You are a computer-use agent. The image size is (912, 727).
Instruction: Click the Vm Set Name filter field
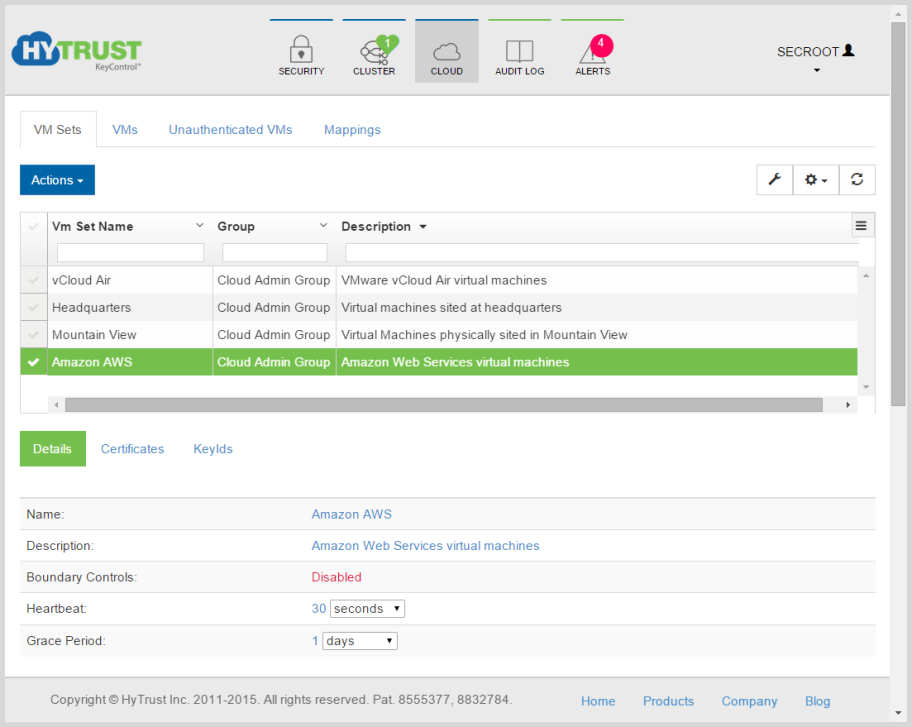130,252
